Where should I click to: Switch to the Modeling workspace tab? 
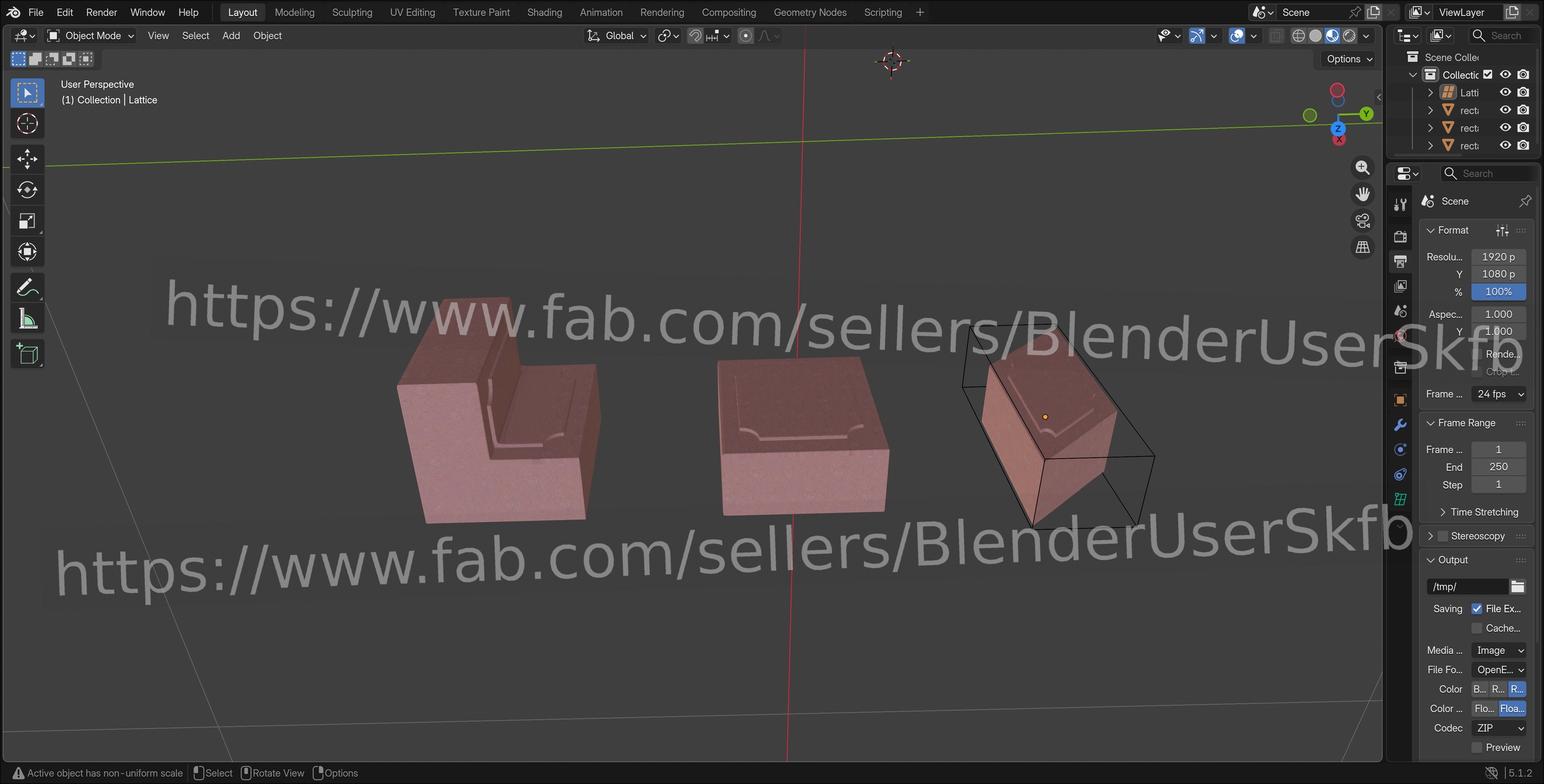[x=294, y=12]
